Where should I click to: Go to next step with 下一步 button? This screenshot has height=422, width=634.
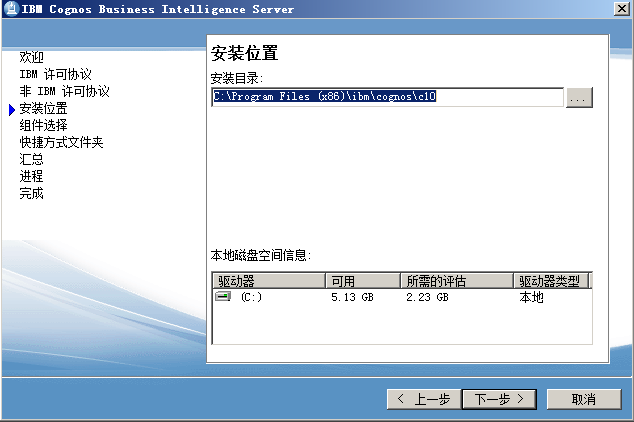(x=499, y=399)
